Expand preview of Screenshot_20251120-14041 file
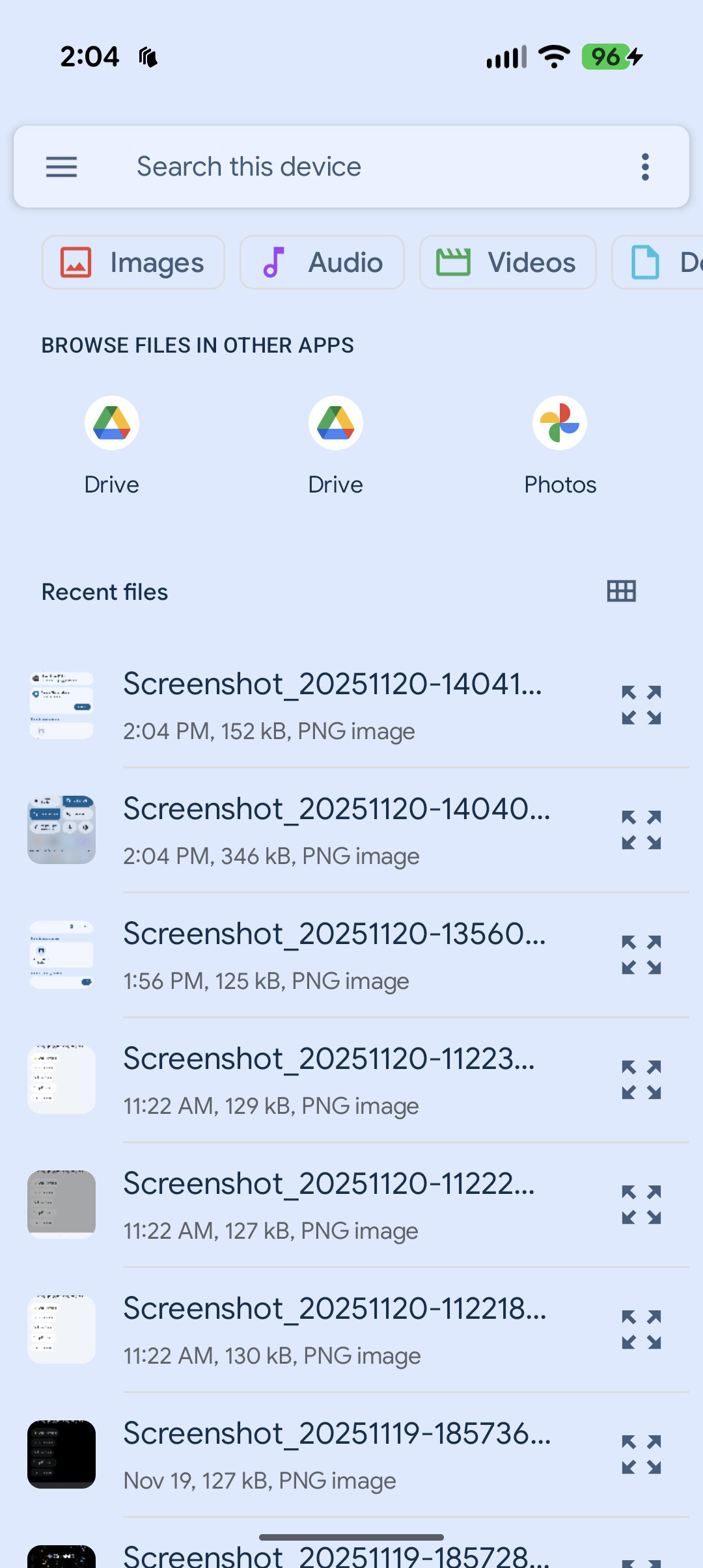The width and height of the screenshot is (703, 1568). 641,705
